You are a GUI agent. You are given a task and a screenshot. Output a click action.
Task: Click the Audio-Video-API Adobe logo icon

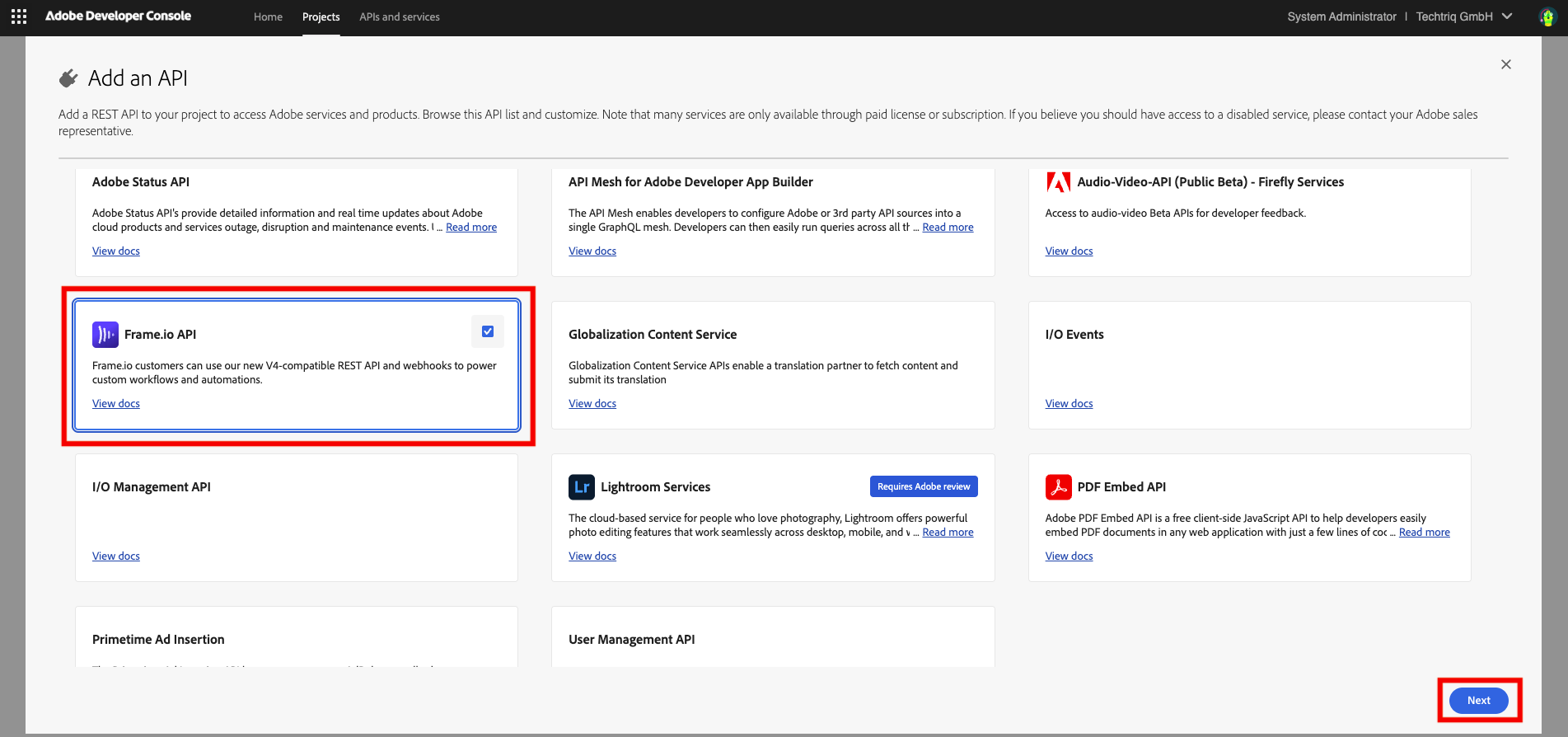coord(1058,182)
